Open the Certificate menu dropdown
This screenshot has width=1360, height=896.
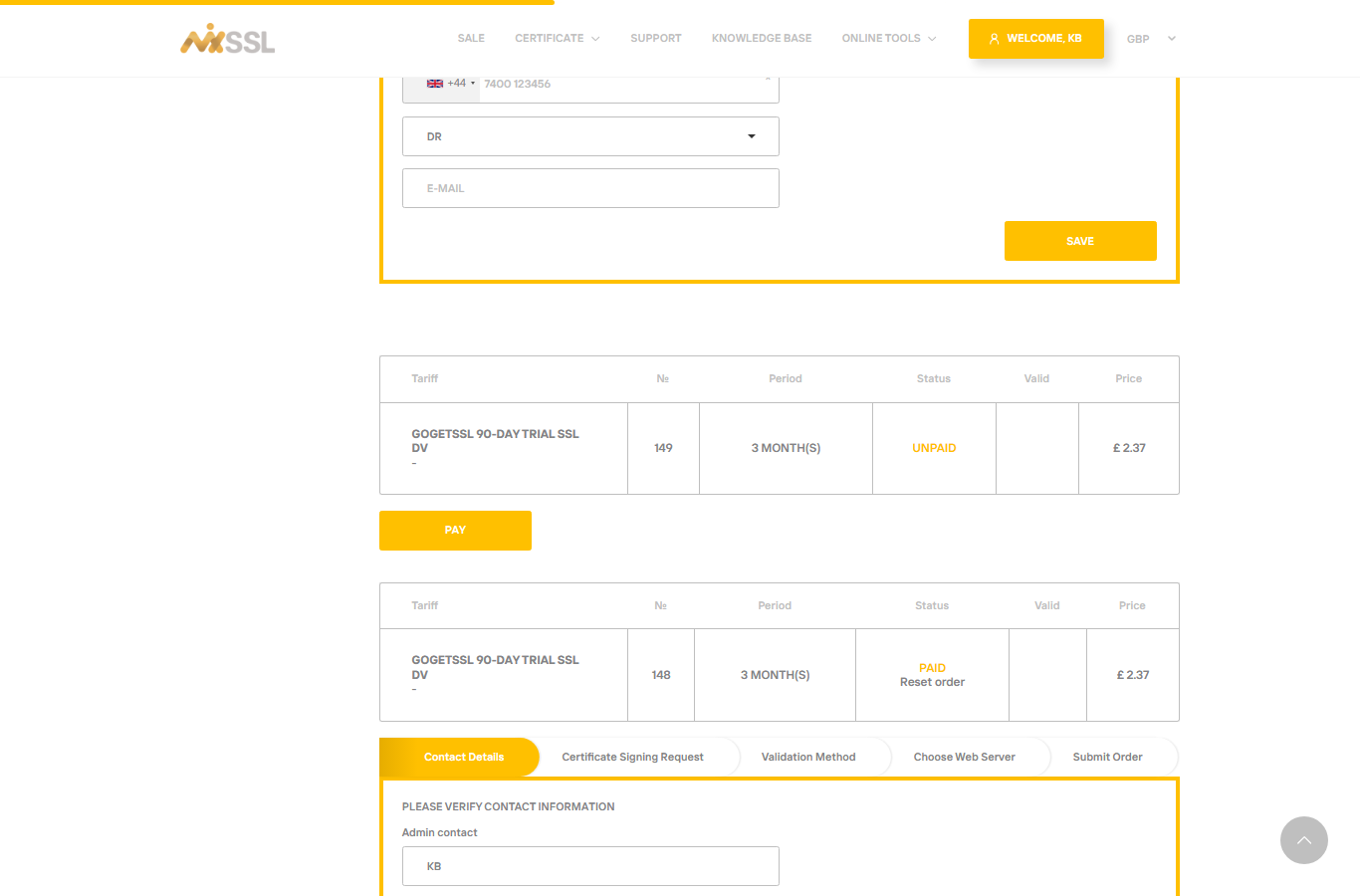557,39
